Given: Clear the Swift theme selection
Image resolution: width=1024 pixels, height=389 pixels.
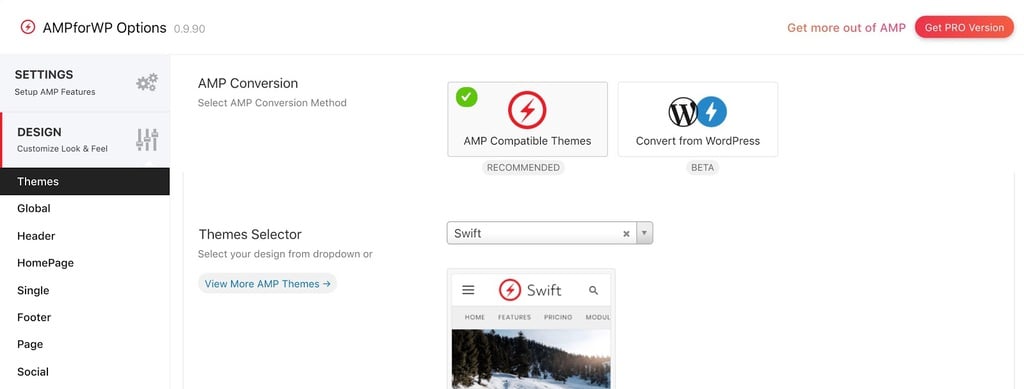Looking at the screenshot, I should 626,234.
